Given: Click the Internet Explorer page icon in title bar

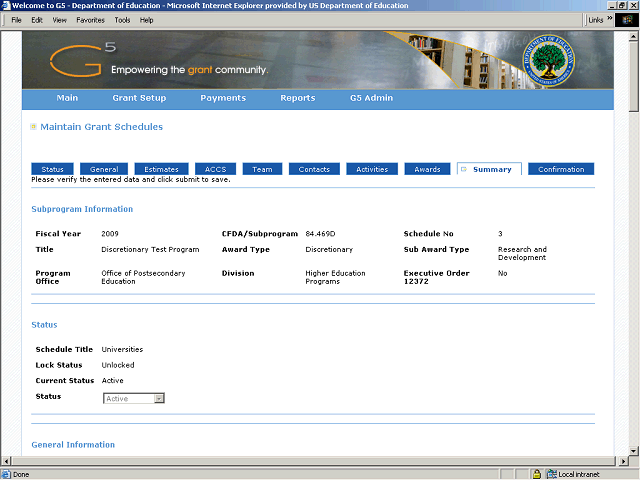Looking at the screenshot, I should (6, 5).
